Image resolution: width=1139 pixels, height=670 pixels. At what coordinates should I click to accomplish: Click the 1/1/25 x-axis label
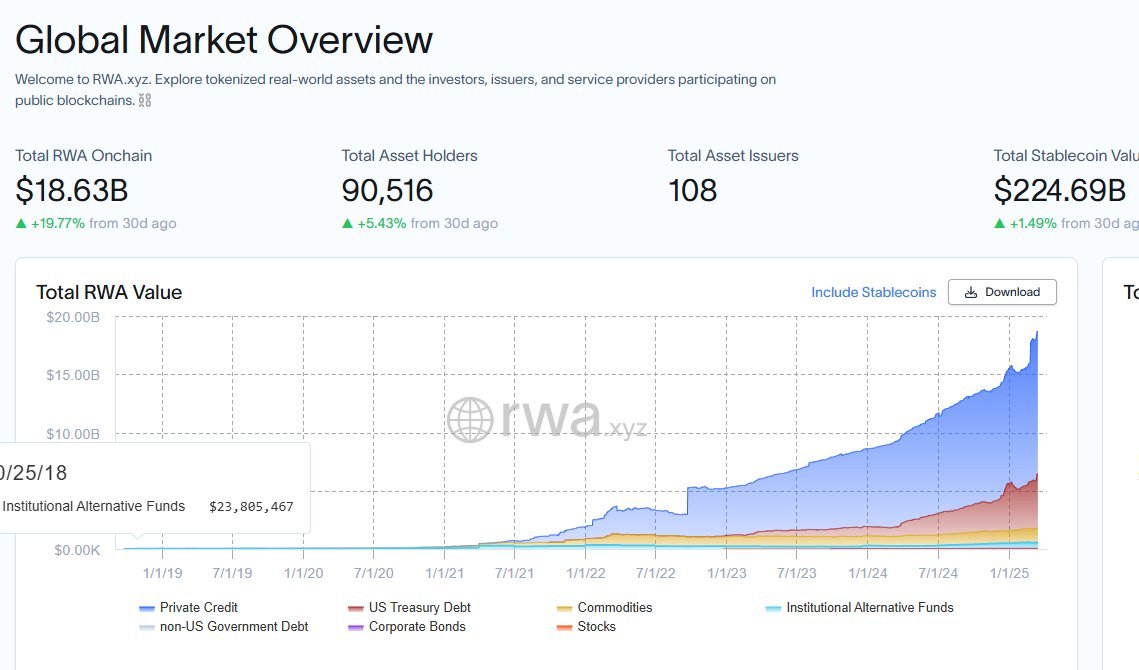coord(1009,573)
